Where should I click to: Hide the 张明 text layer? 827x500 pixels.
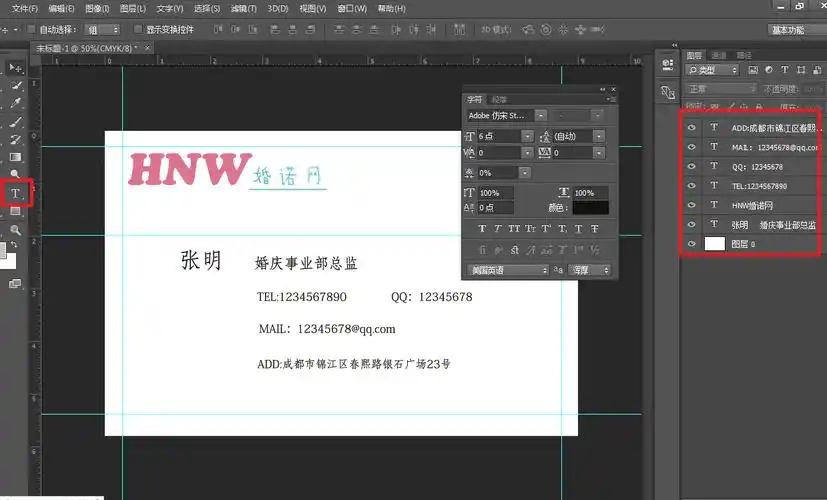[x=691, y=225]
